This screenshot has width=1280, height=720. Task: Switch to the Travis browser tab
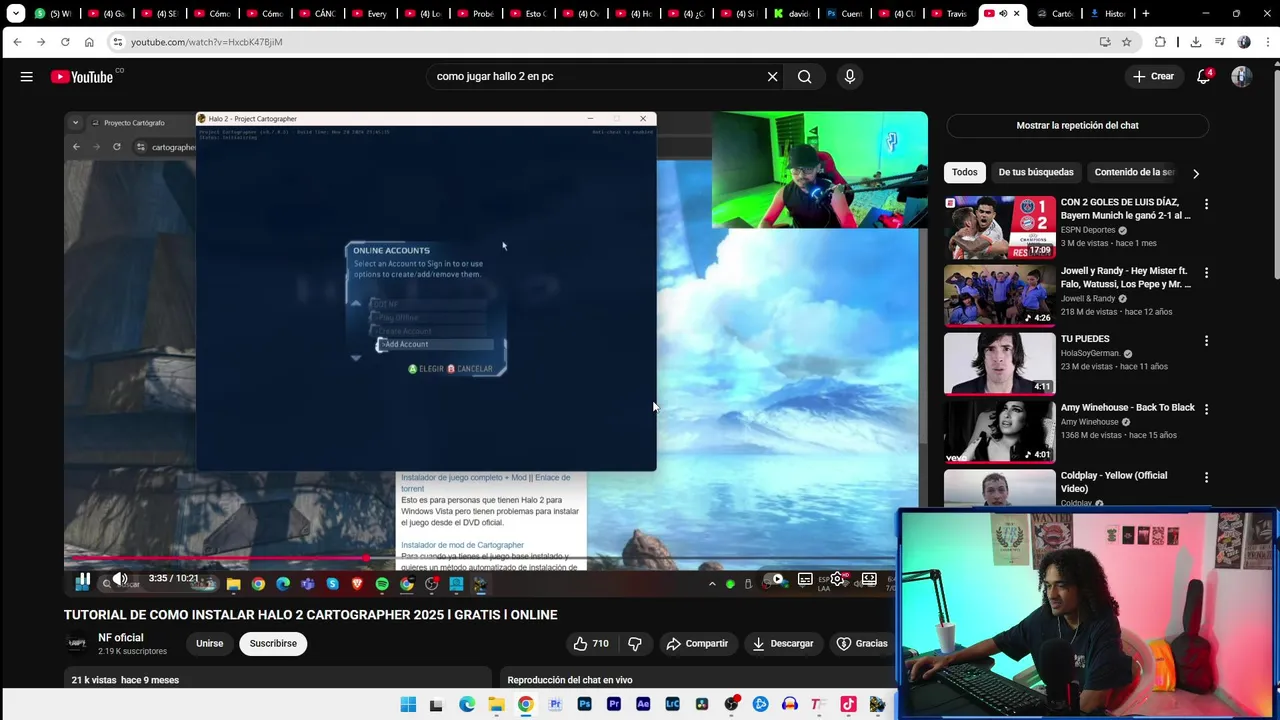(x=949, y=14)
